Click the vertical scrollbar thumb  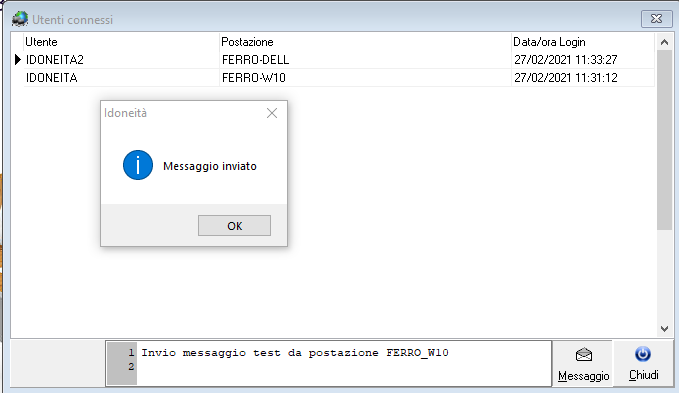pyautogui.click(x=664, y=140)
